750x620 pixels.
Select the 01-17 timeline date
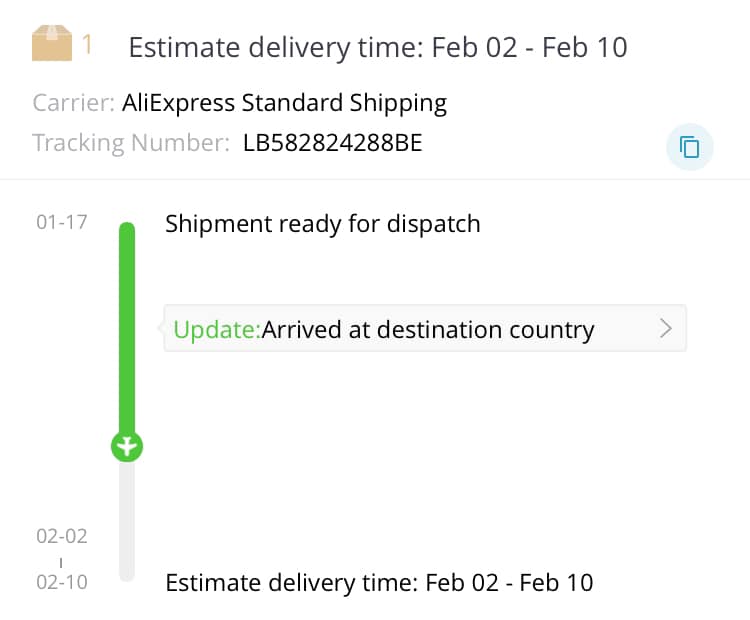click(x=62, y=223)
